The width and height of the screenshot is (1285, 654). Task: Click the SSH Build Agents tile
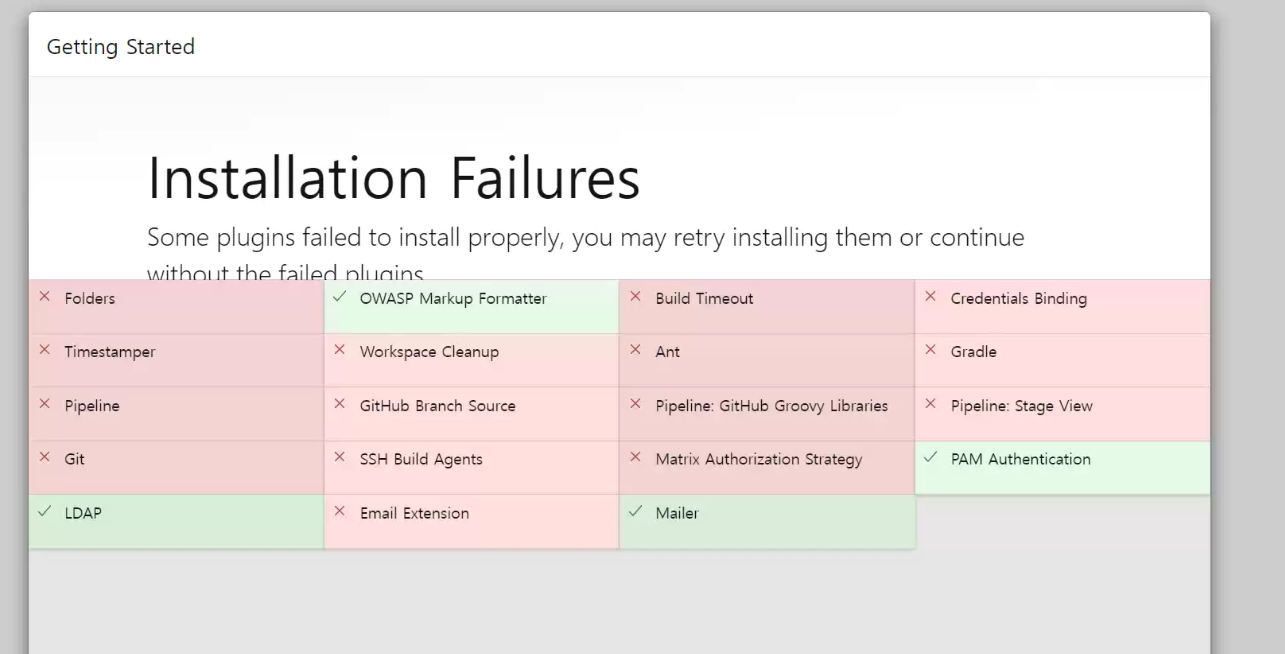472,468
